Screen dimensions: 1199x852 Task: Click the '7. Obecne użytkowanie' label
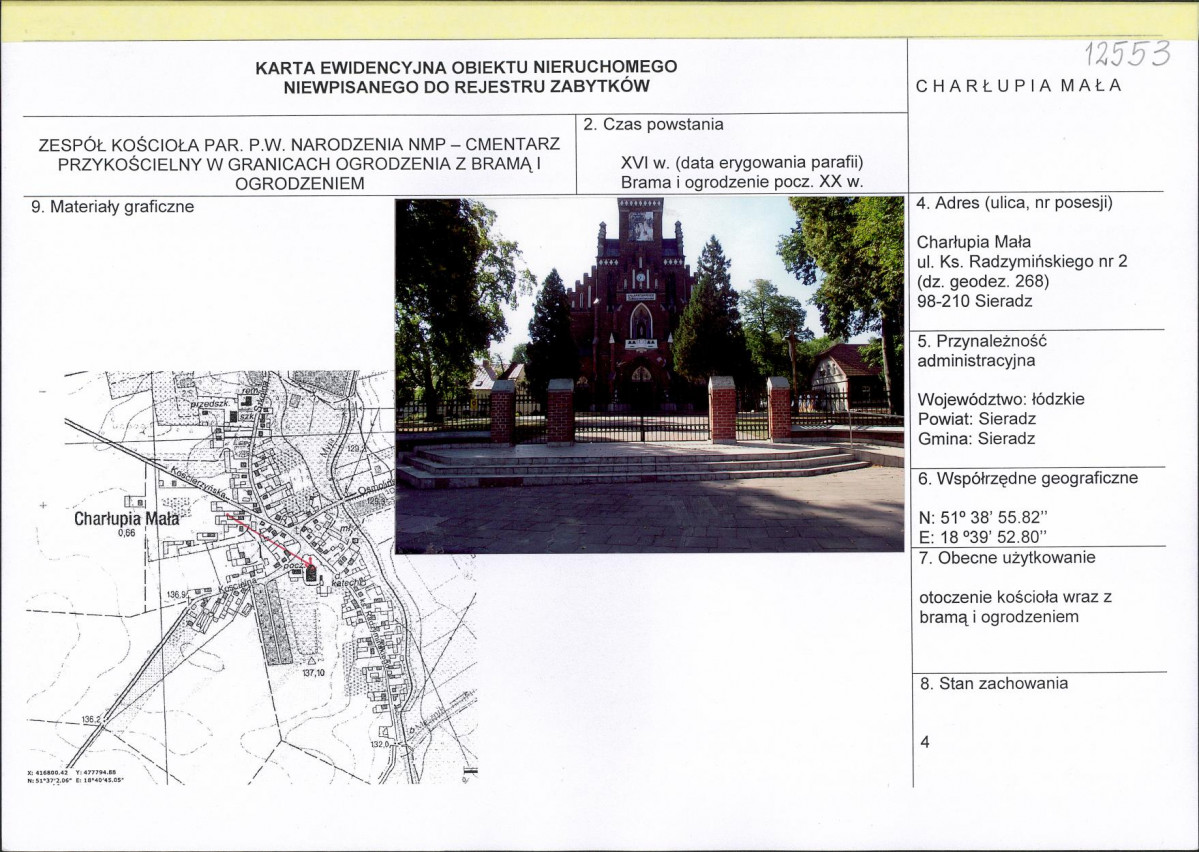click(1006, 558)
